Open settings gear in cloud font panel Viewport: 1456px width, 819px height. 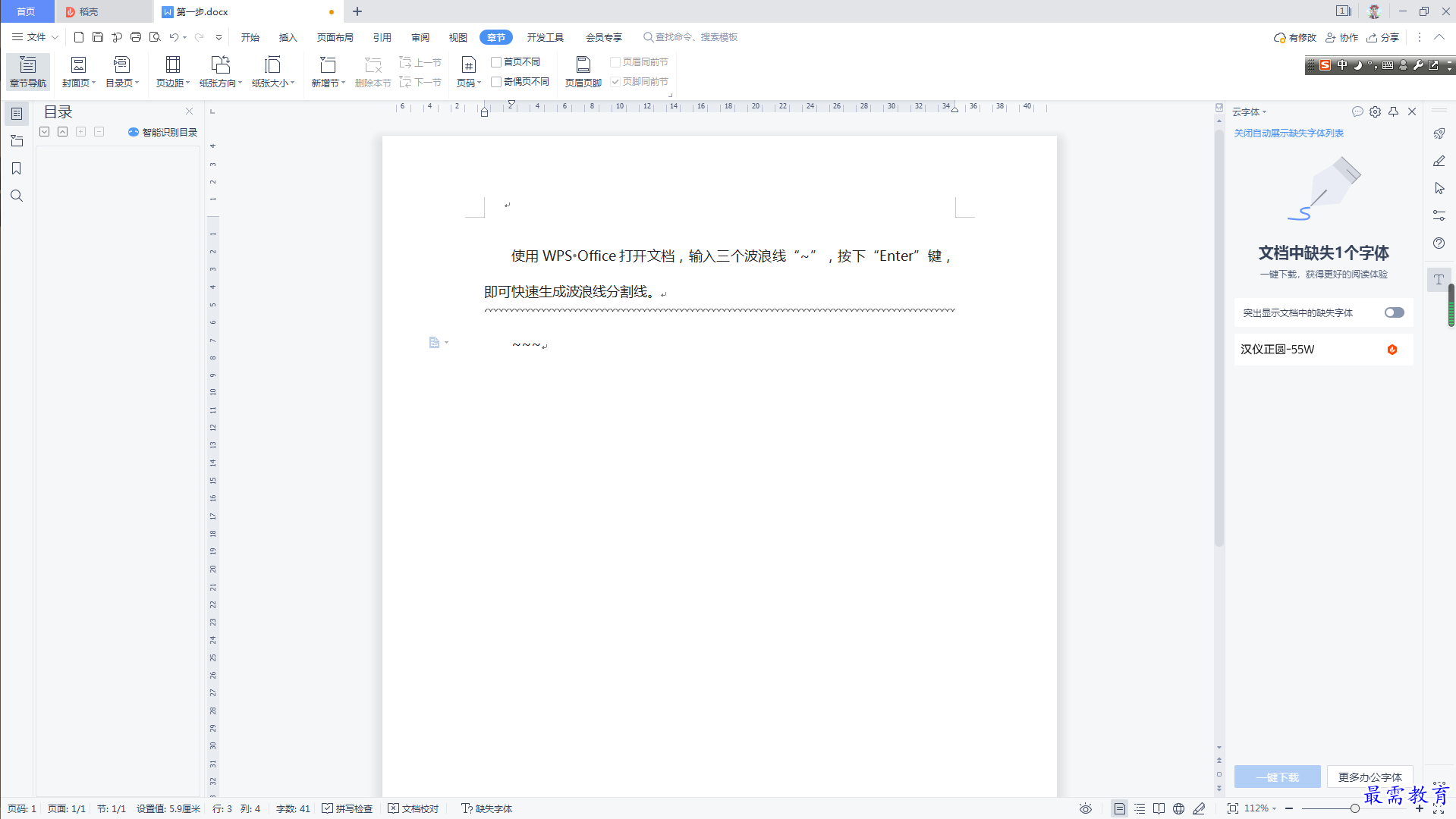[x=1375, y=111]
